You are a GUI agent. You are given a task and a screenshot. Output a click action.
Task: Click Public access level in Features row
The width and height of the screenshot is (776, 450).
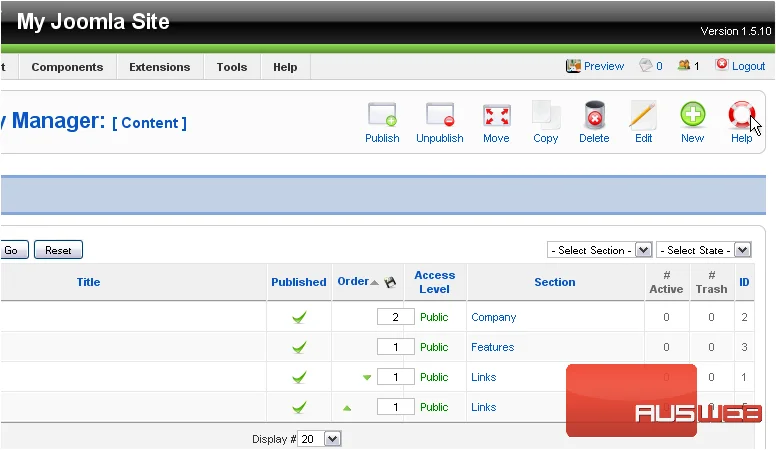(434, 347)
